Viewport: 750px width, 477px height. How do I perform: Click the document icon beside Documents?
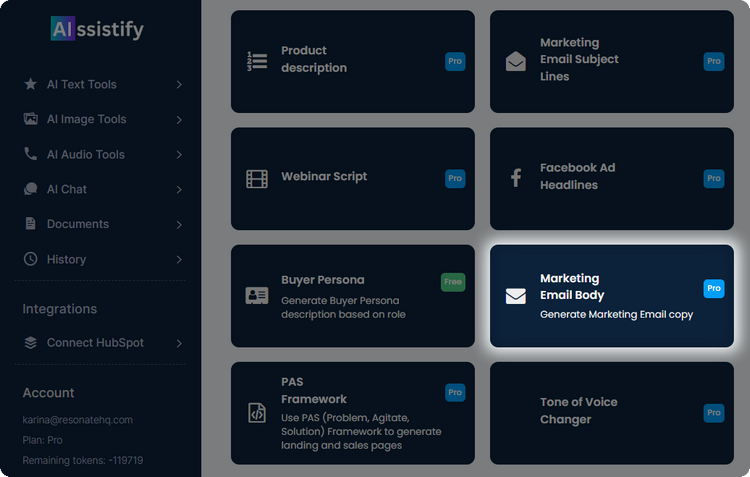click(30, 224)
